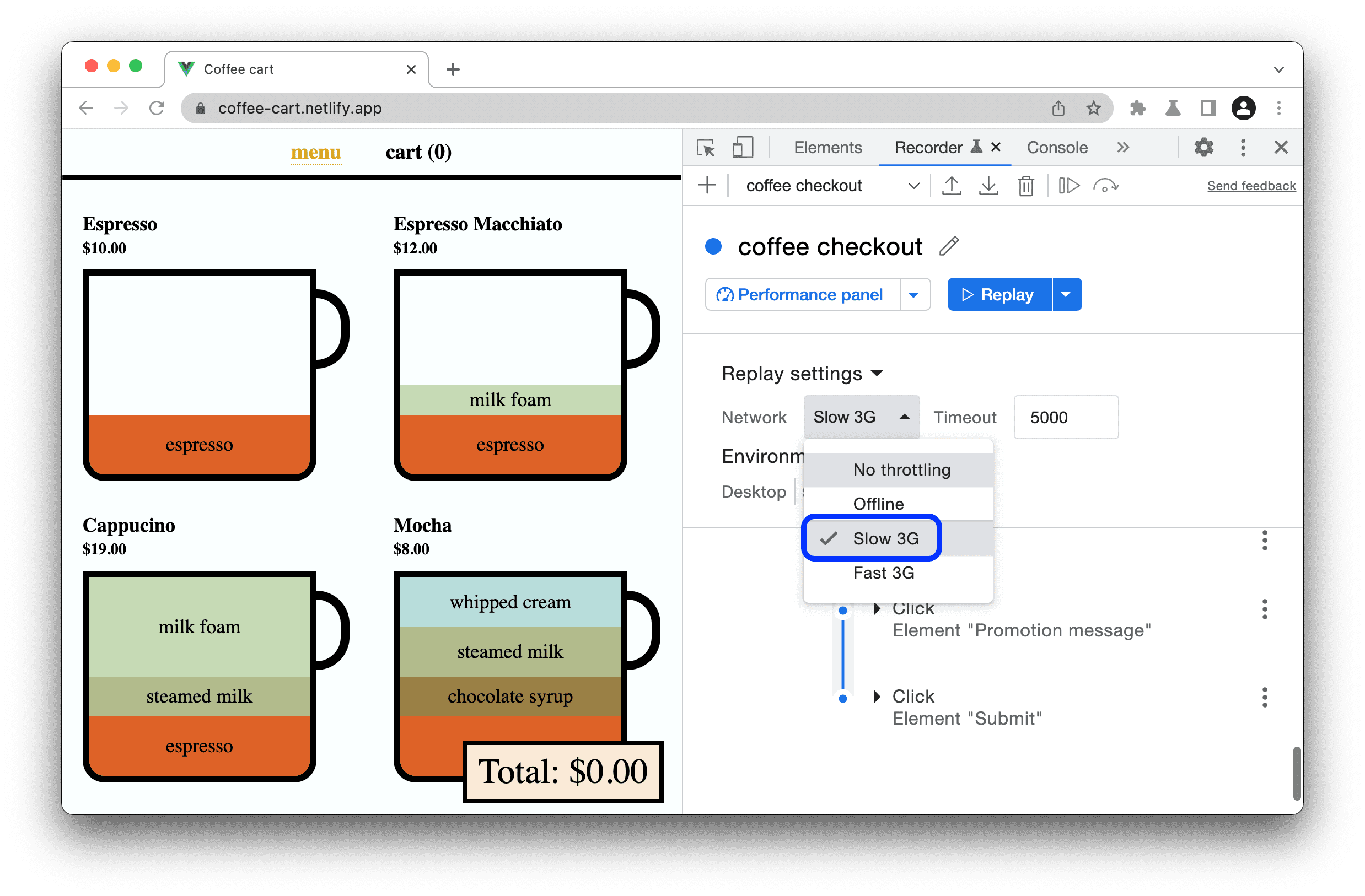Open the Network throttling dropdown
Screen dimensions: 1365x896
click(860, 413)
